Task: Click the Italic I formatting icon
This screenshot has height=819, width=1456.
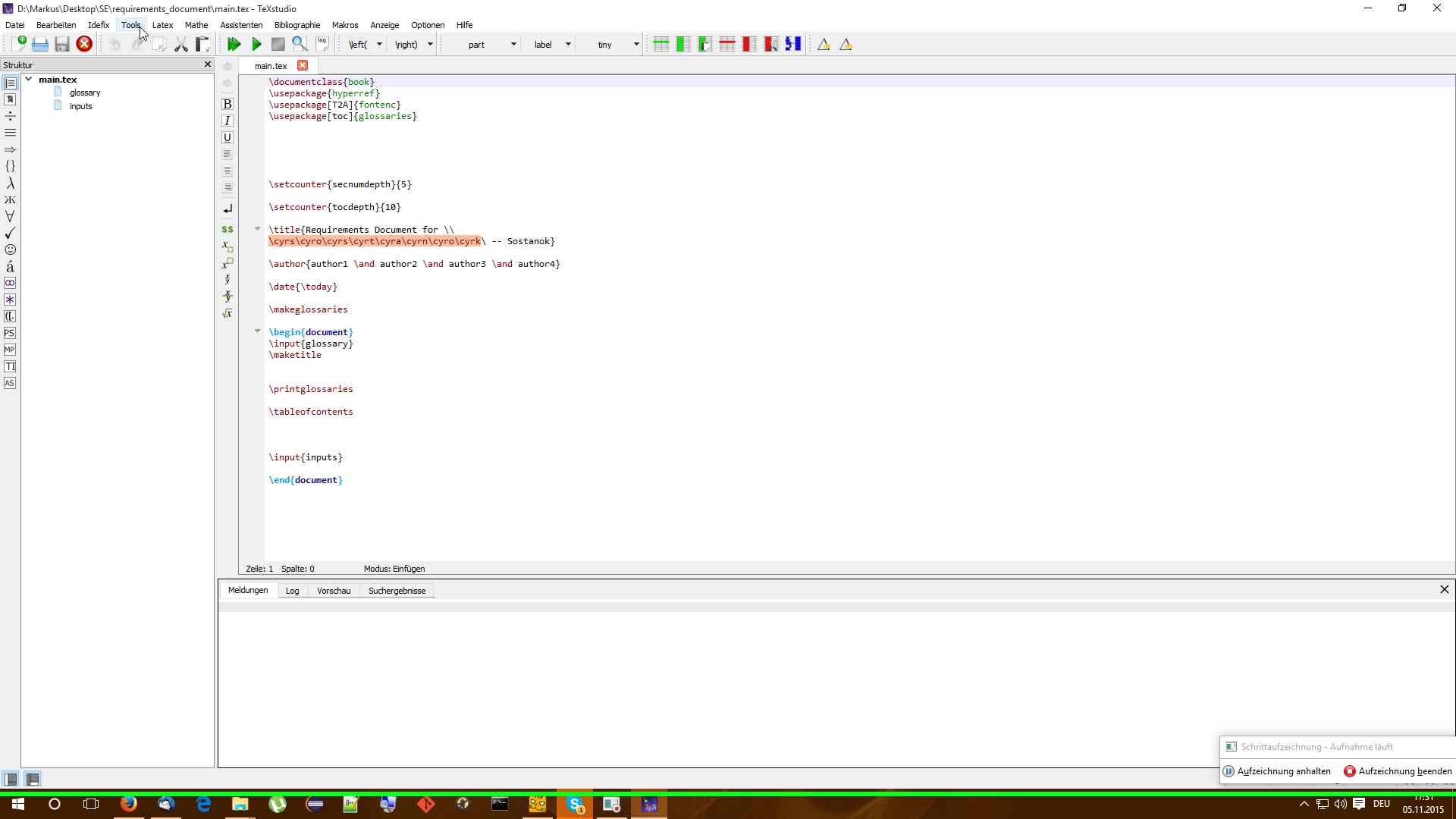Action: coord(227,121)
